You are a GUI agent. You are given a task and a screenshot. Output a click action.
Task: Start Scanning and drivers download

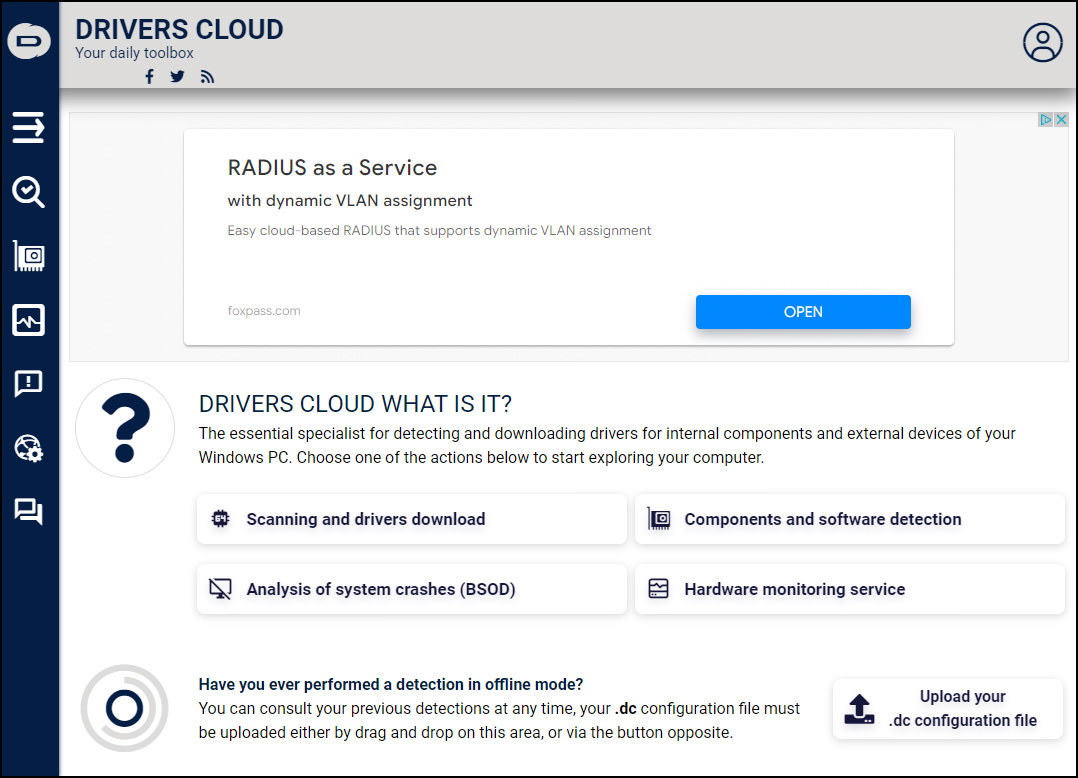[x=411, y=519]
